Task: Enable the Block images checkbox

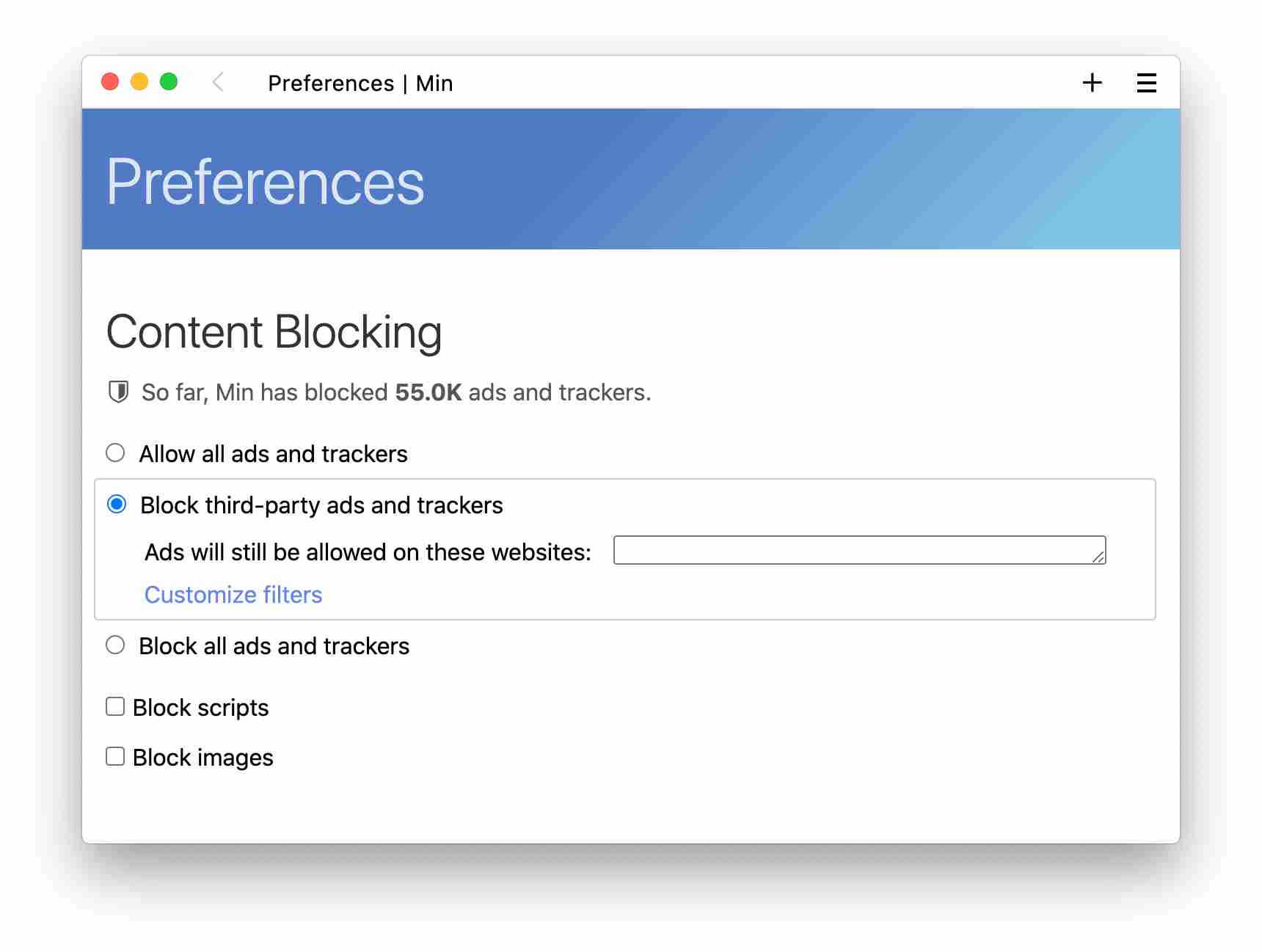Action: coord(115,757)
